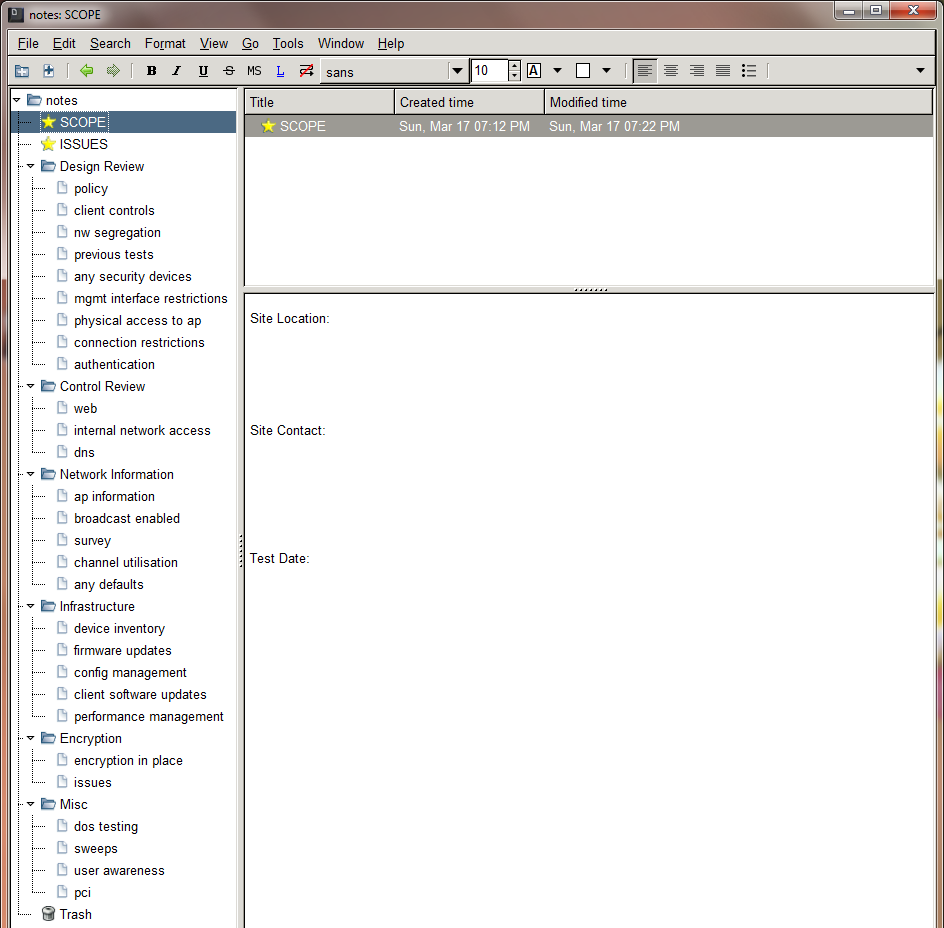Click the font size field showing 10
This screenshot has width=944, height=928.
489,71
